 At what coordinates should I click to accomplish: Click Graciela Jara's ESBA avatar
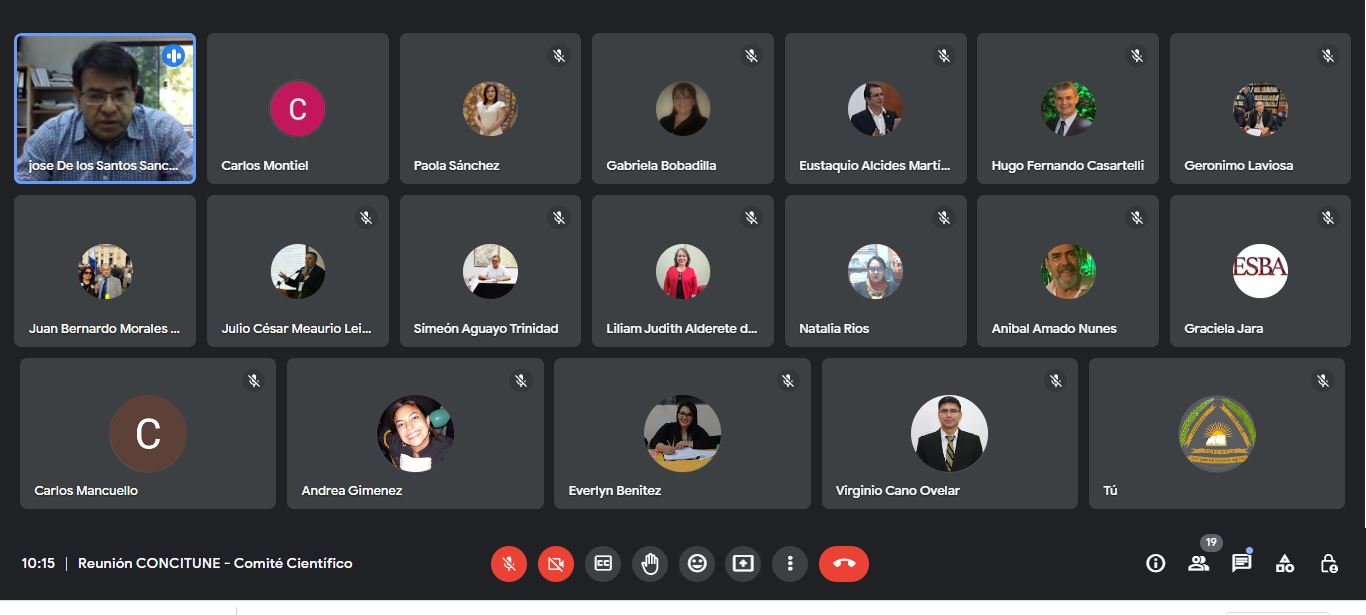tap(1260, 271)
